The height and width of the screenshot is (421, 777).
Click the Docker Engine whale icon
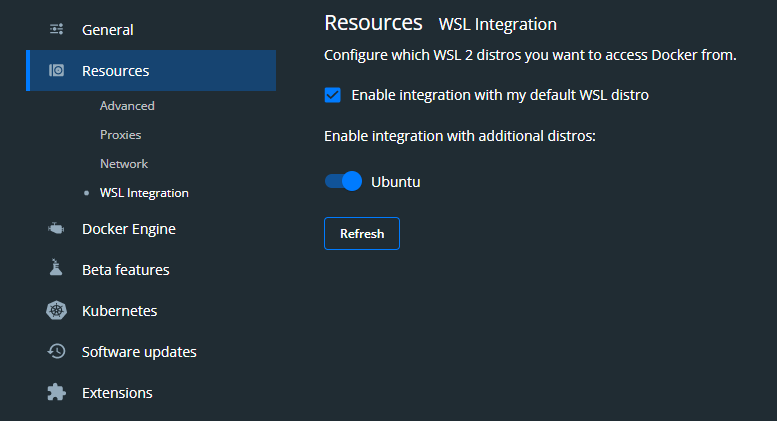pos(56,228)
